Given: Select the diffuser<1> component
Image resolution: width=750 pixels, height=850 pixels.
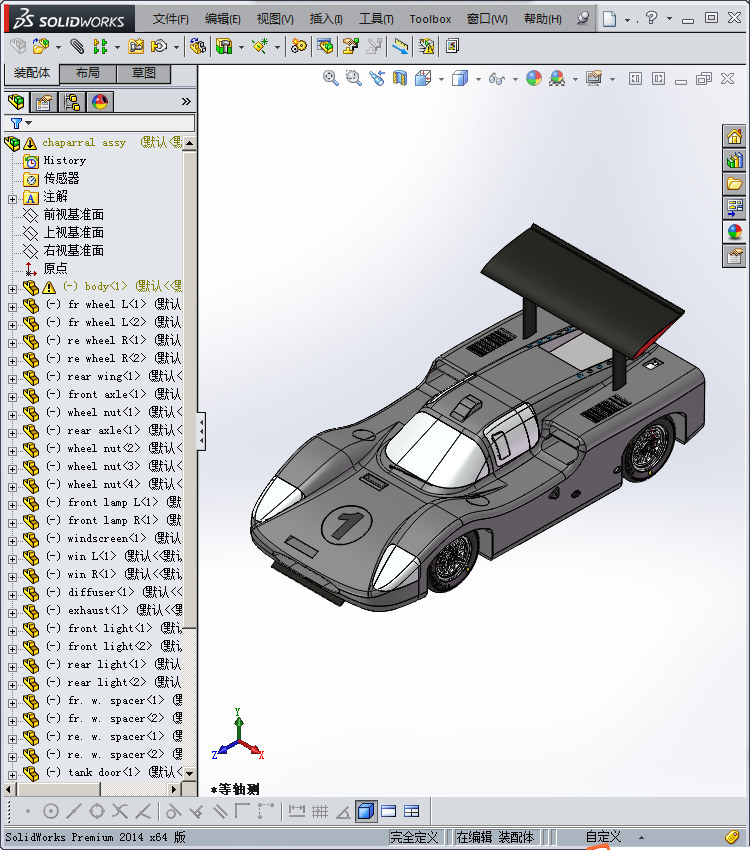Looking at the screenshot, I should (101, 592).
